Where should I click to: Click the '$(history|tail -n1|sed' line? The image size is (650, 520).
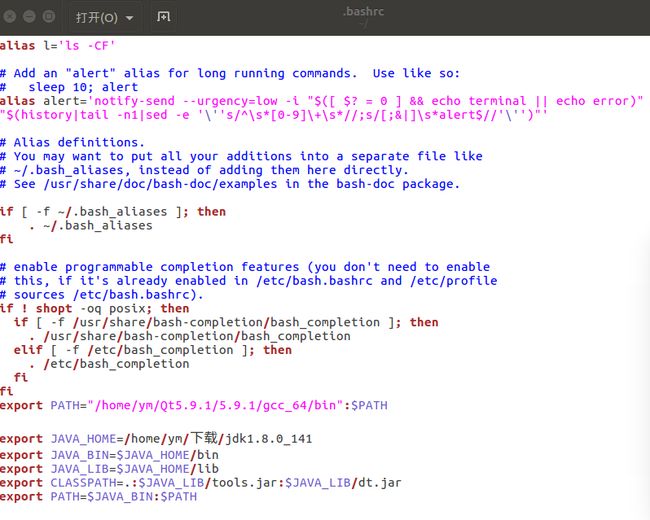point(274,115)
